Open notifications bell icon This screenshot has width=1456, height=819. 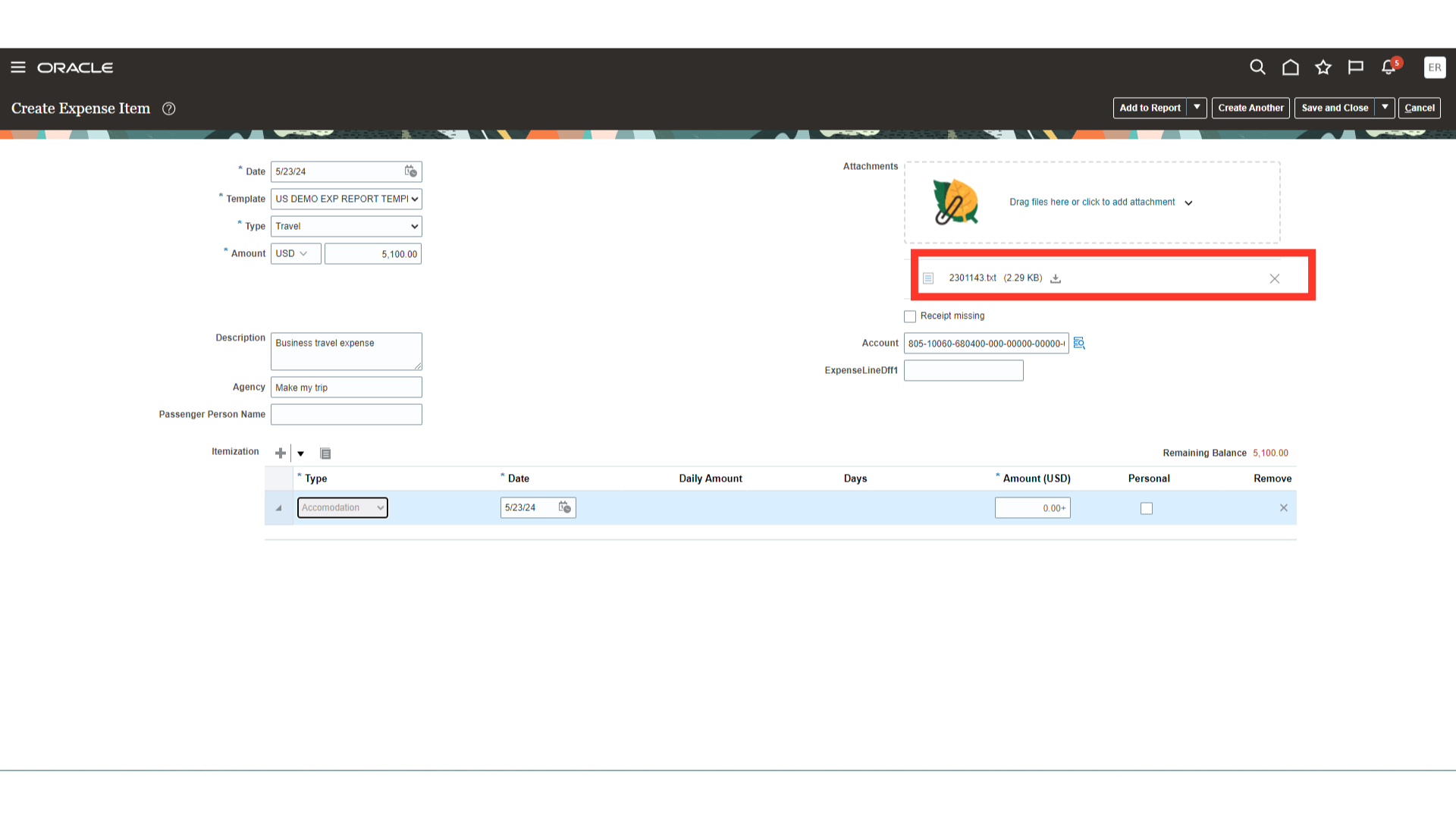[1389, 67]
